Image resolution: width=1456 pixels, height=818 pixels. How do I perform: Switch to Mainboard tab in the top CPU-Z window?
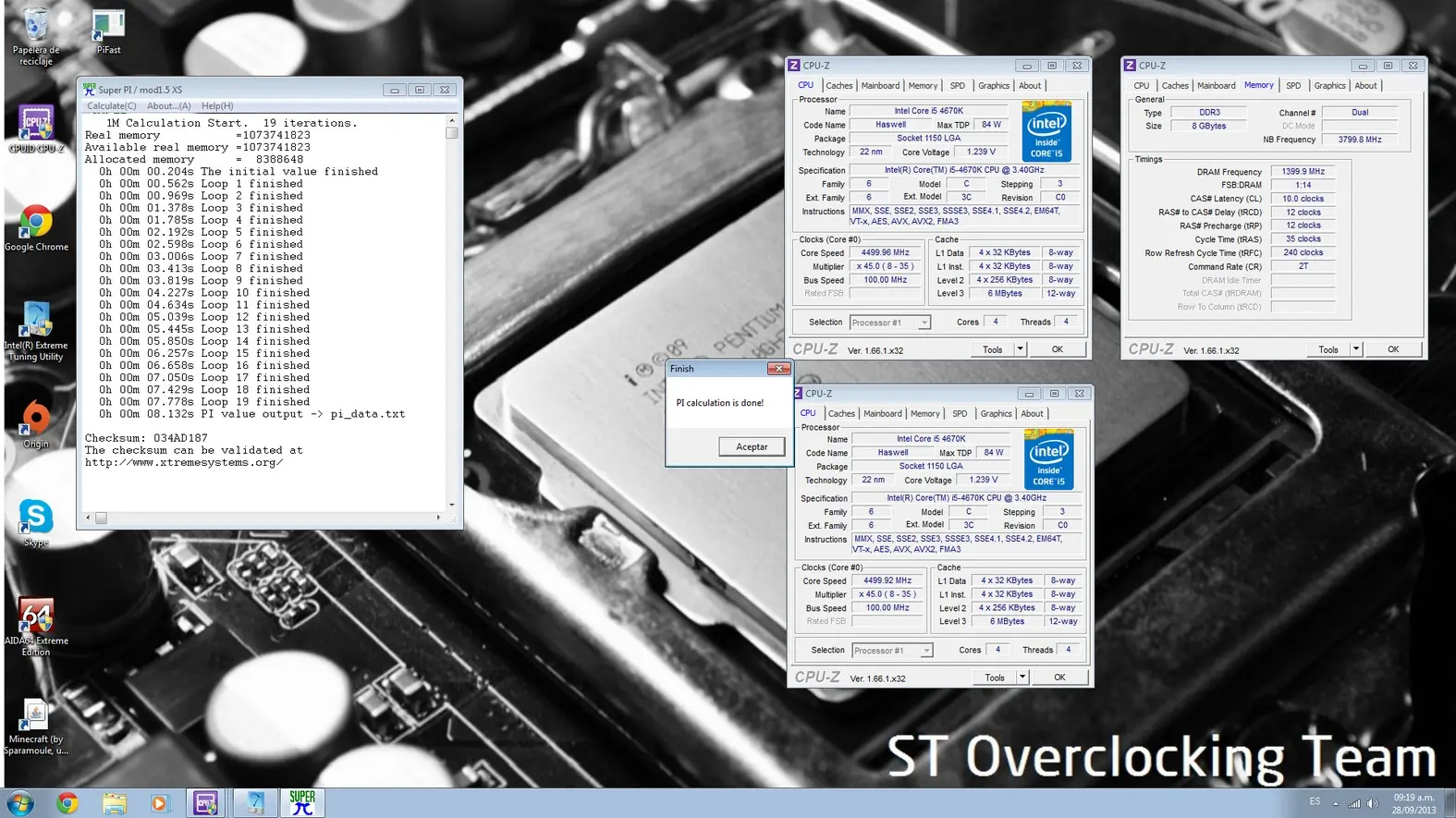[x=880, y=86]
